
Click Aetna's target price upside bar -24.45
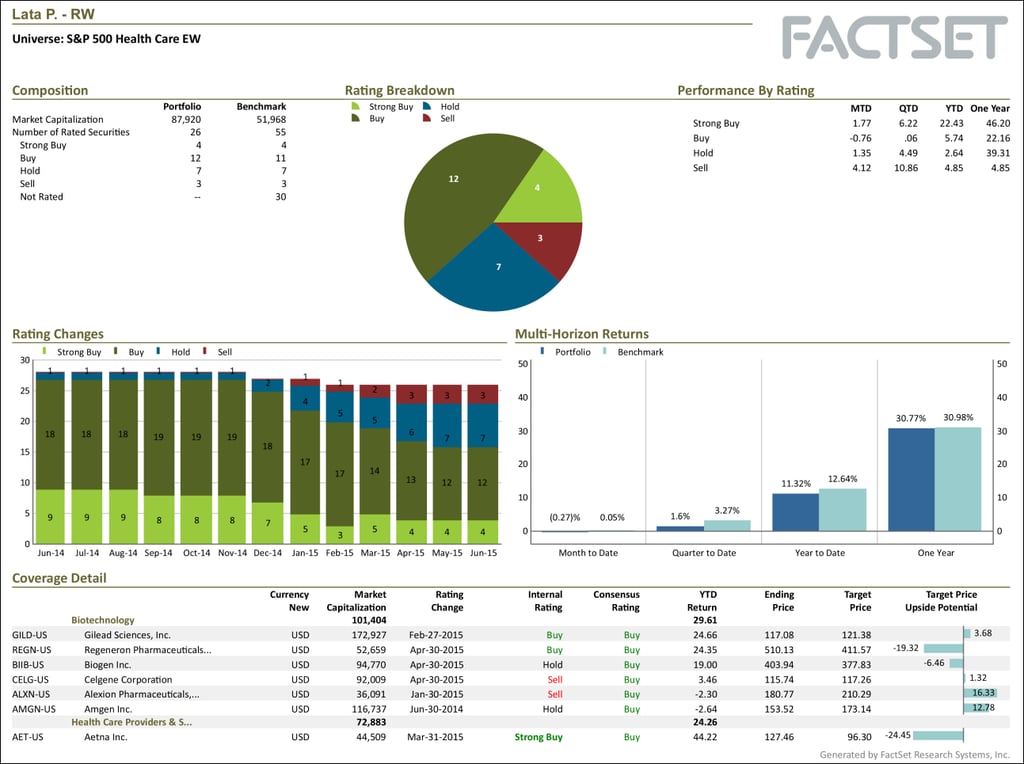pos(938,735)
